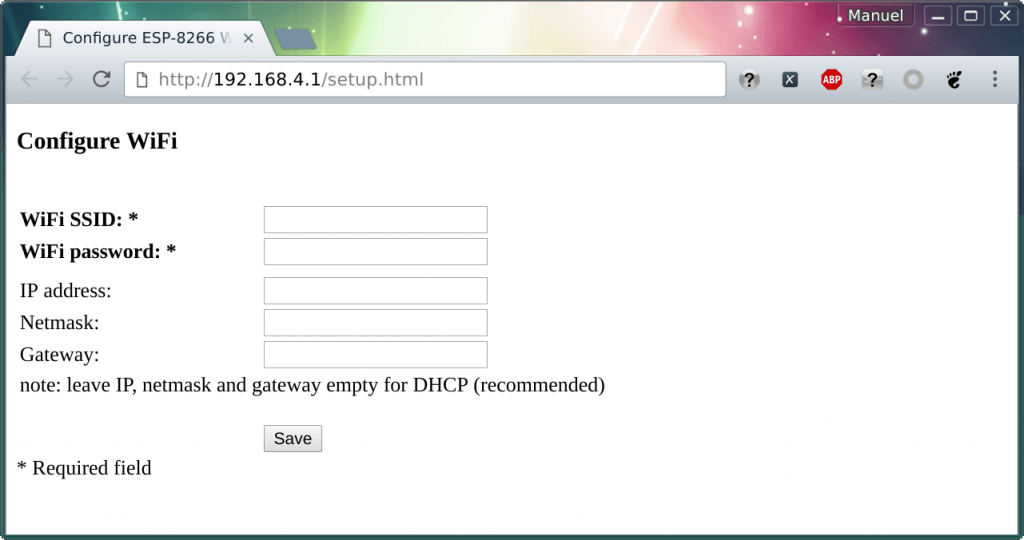Screen dimensions: 1024x540
Task: Click the Netmask text field
Action: coord(375,323)
